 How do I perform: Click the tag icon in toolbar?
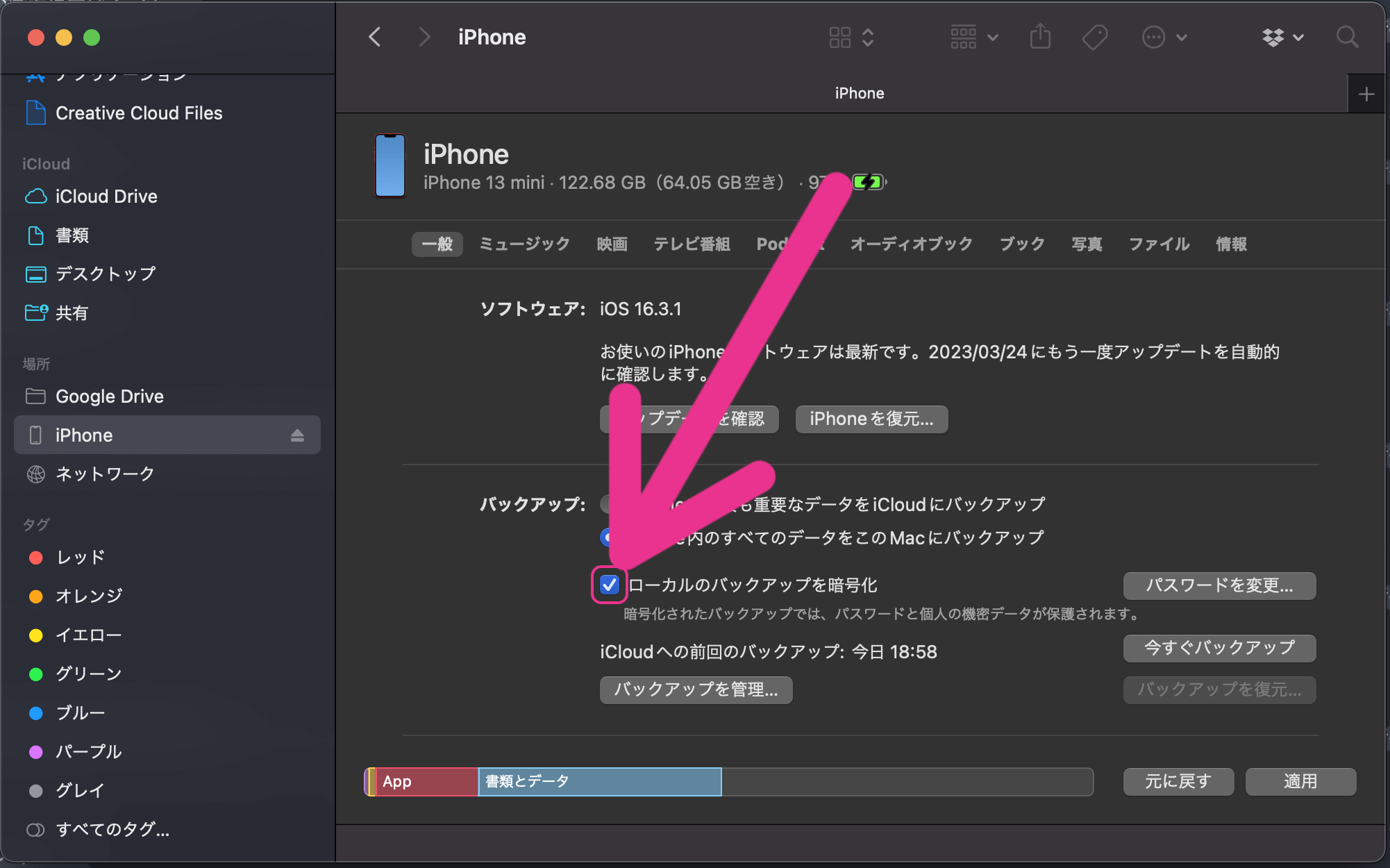coord(1094,38)
